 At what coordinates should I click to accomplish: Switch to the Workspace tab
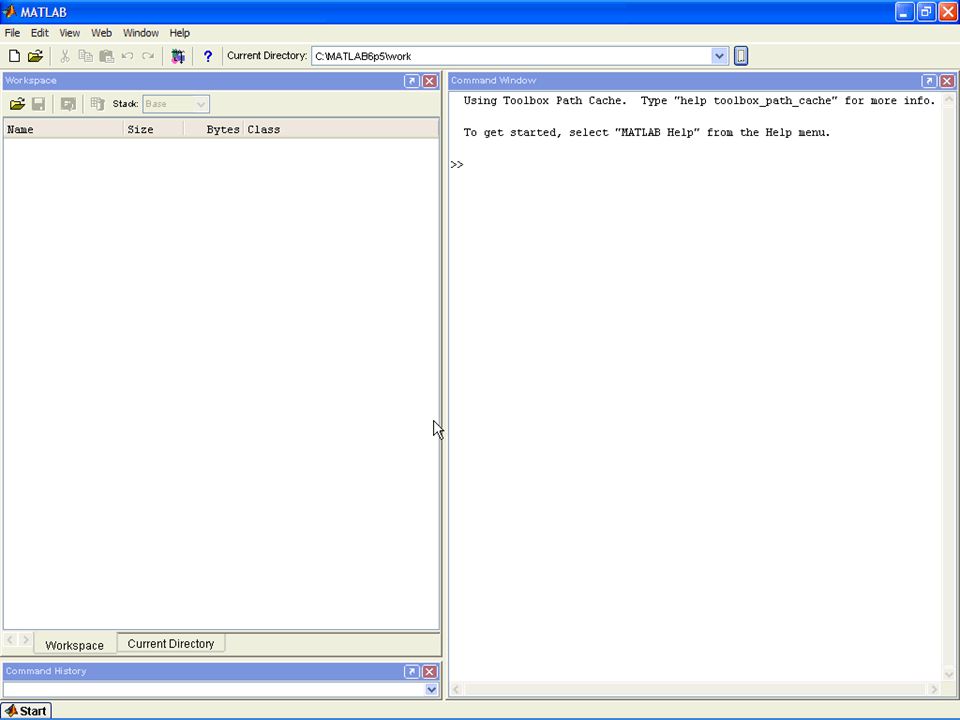click(75, 645)
